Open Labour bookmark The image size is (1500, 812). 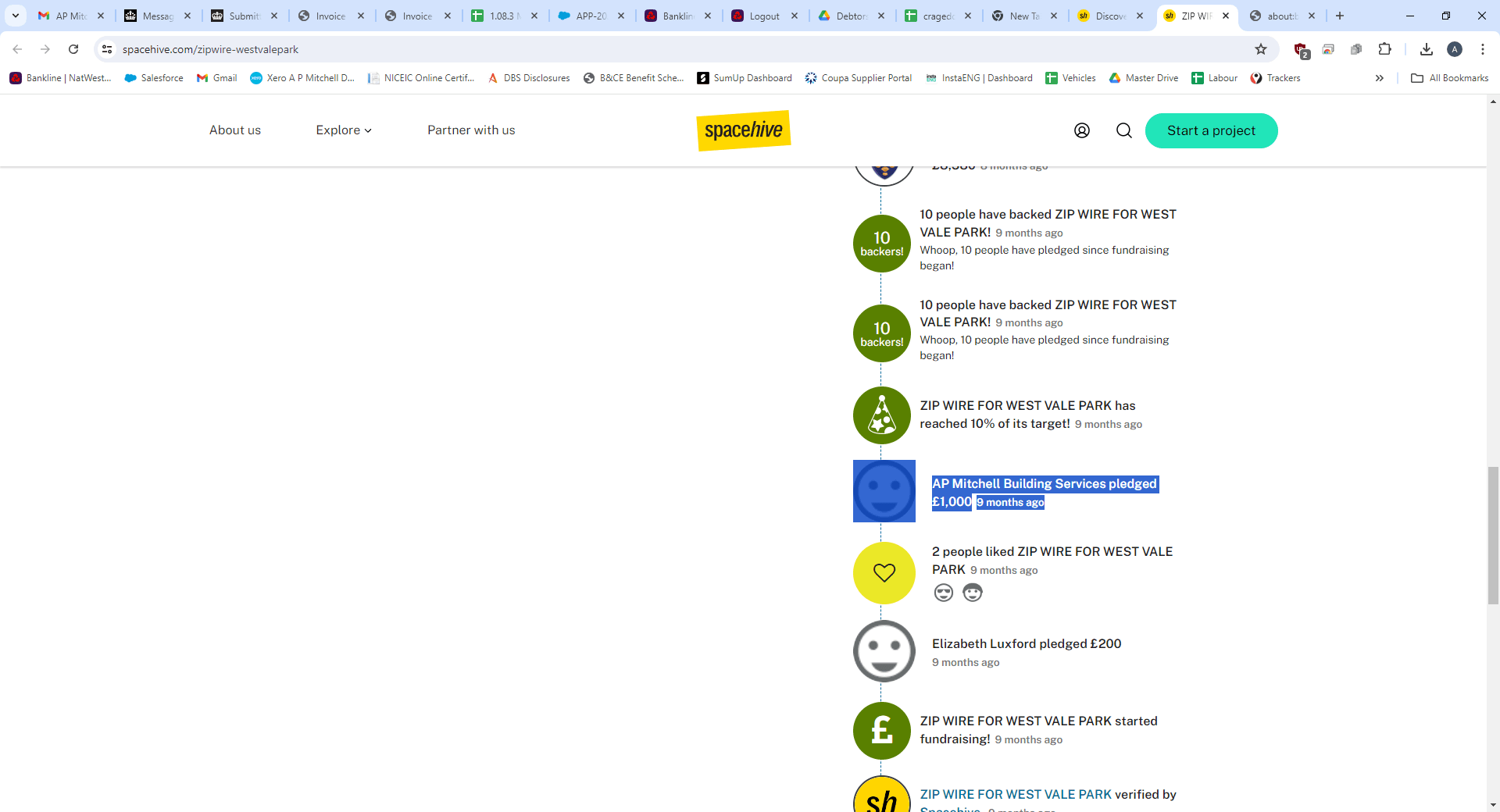pyautogui.click(x=1214, y=78)
